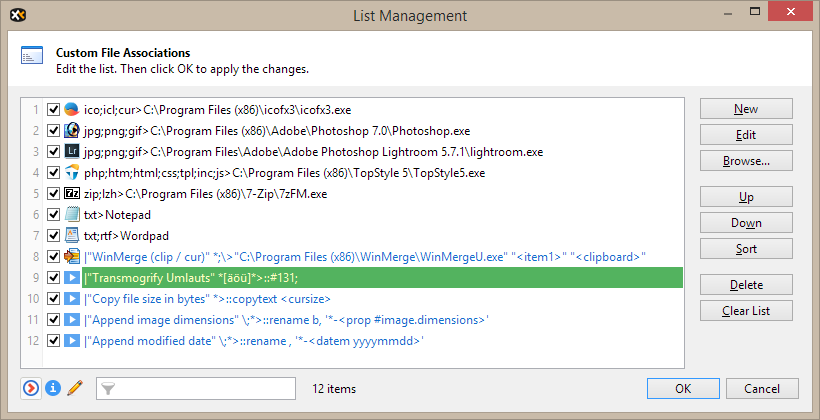Disable the Append modified date checkbox
Image resolution: width=820 pixels, height=420 pixels.
(53, 340)
